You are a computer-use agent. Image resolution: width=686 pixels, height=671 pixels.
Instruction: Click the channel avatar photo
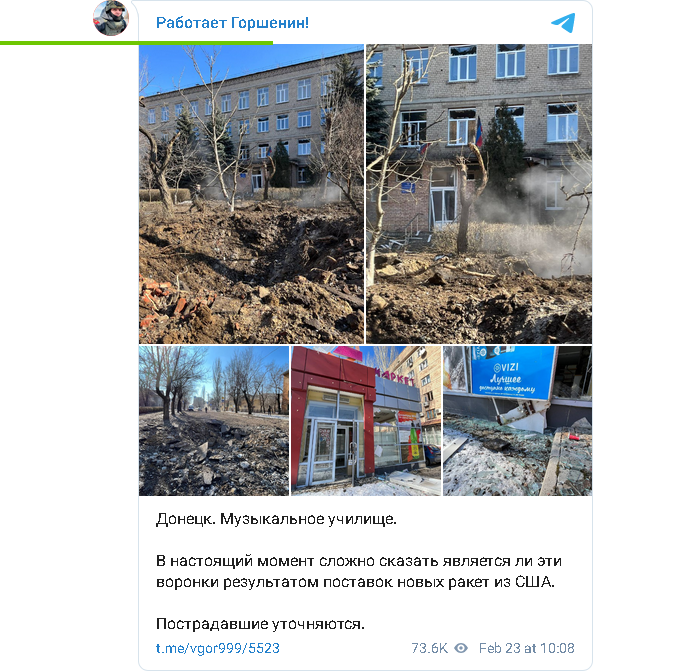[x=111, y=18]
